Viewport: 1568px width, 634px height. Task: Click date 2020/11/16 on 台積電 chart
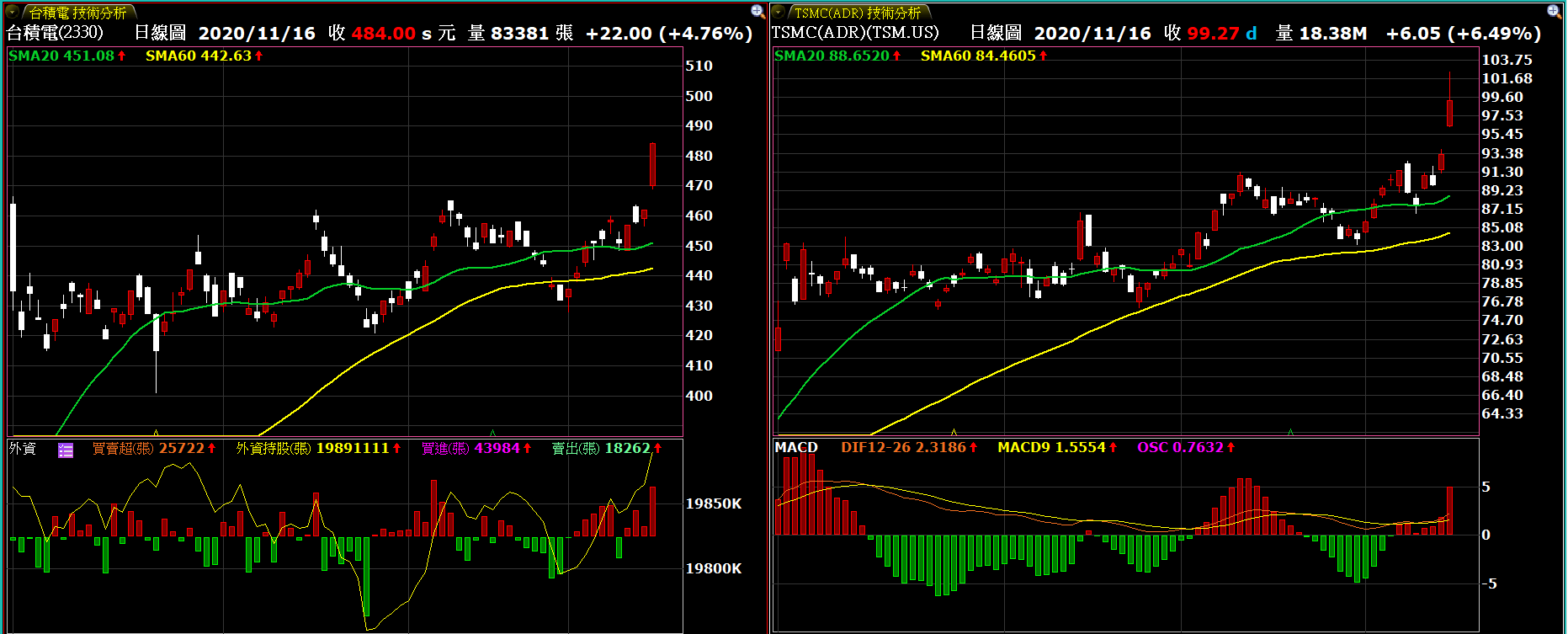258,34
